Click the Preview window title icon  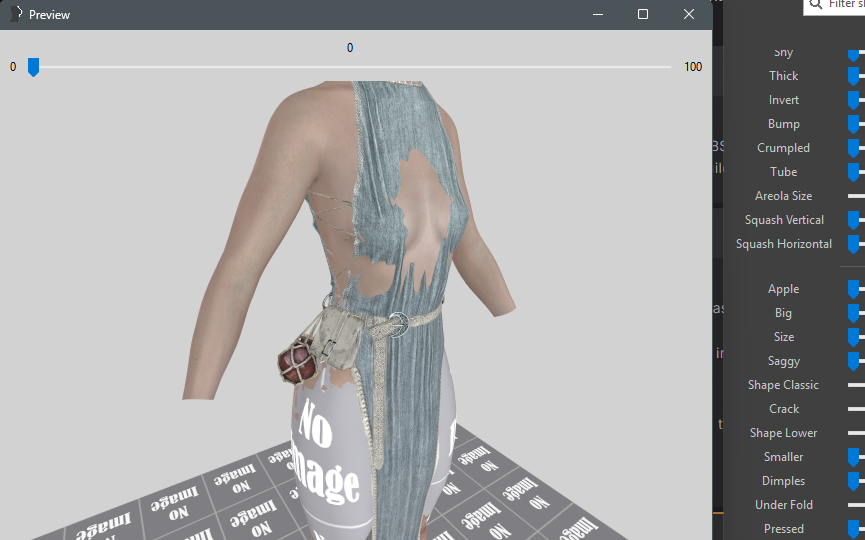pyautogui.click(x=17, y=14)
